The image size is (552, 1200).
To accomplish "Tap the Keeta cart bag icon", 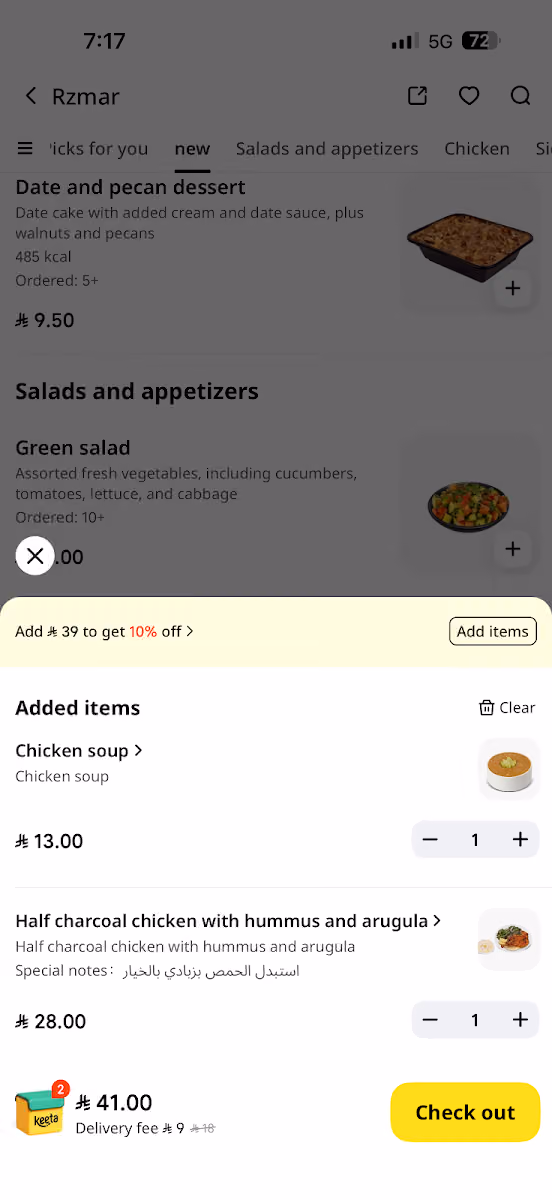I will tap(40, 1111).
